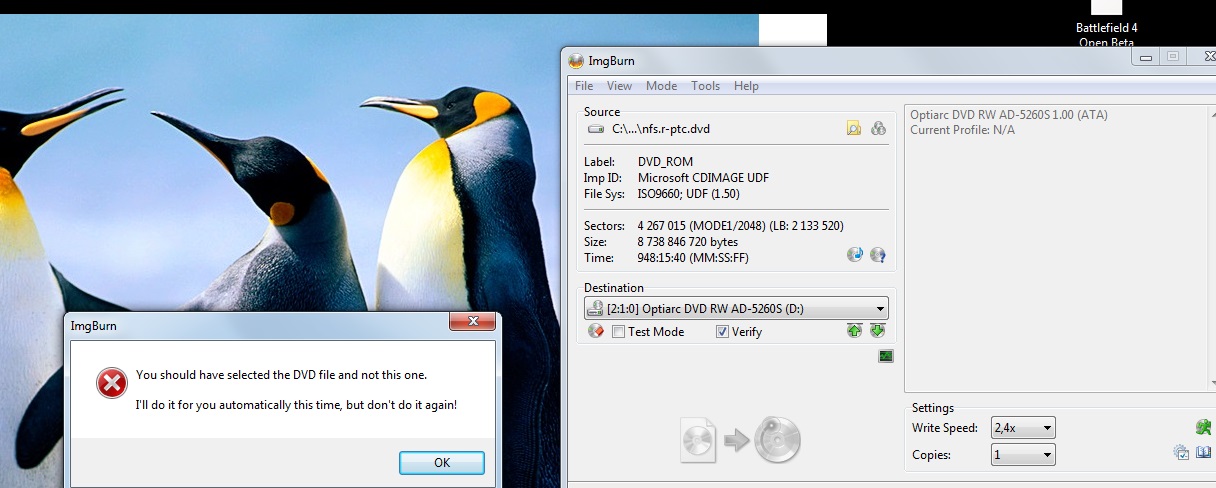Click the source path C:\...\nfs.r-ptc.dvd
This screenshot has width=1216, height=488.
tap(661, 129)
